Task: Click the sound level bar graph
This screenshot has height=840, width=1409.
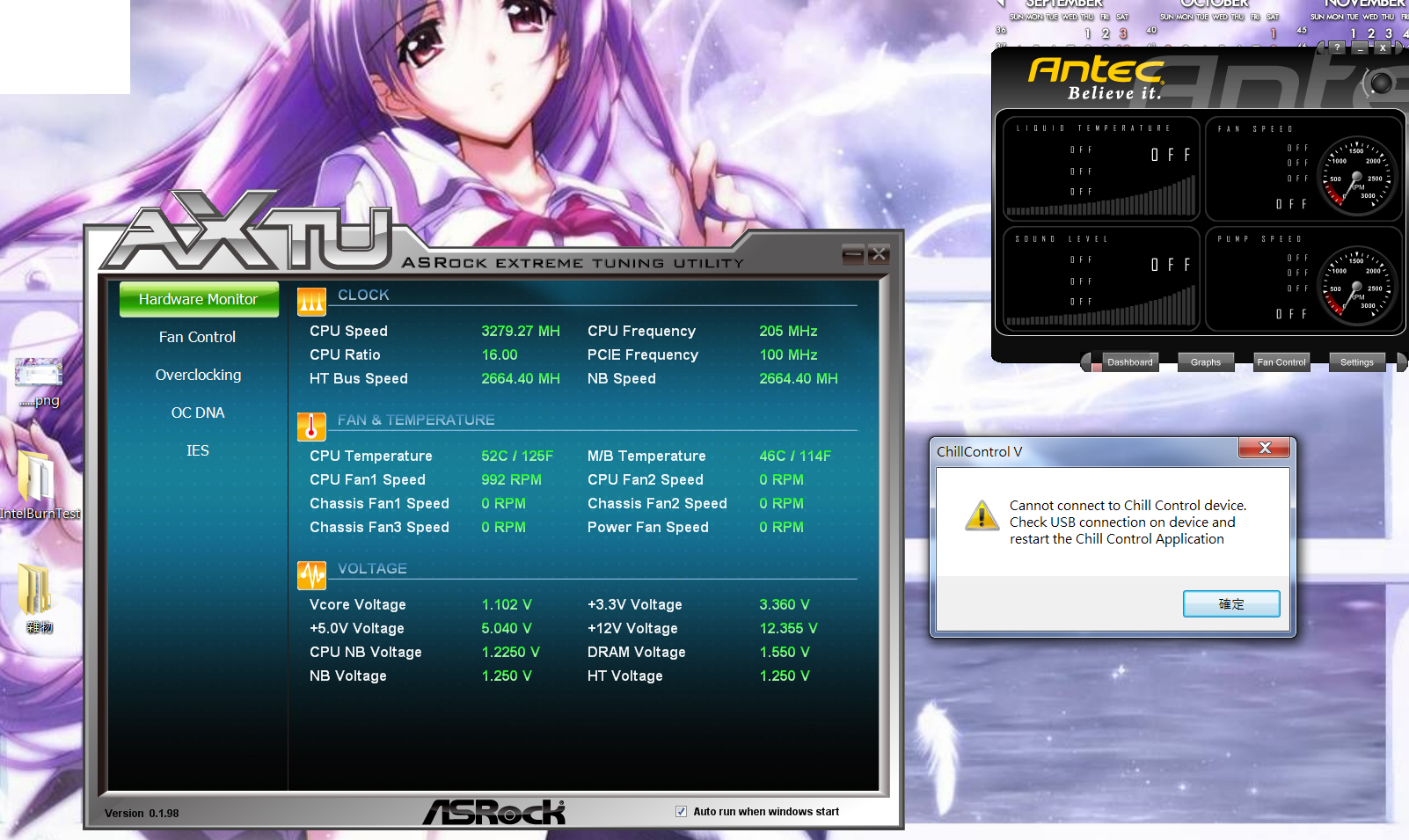Action: point(1101,306)
